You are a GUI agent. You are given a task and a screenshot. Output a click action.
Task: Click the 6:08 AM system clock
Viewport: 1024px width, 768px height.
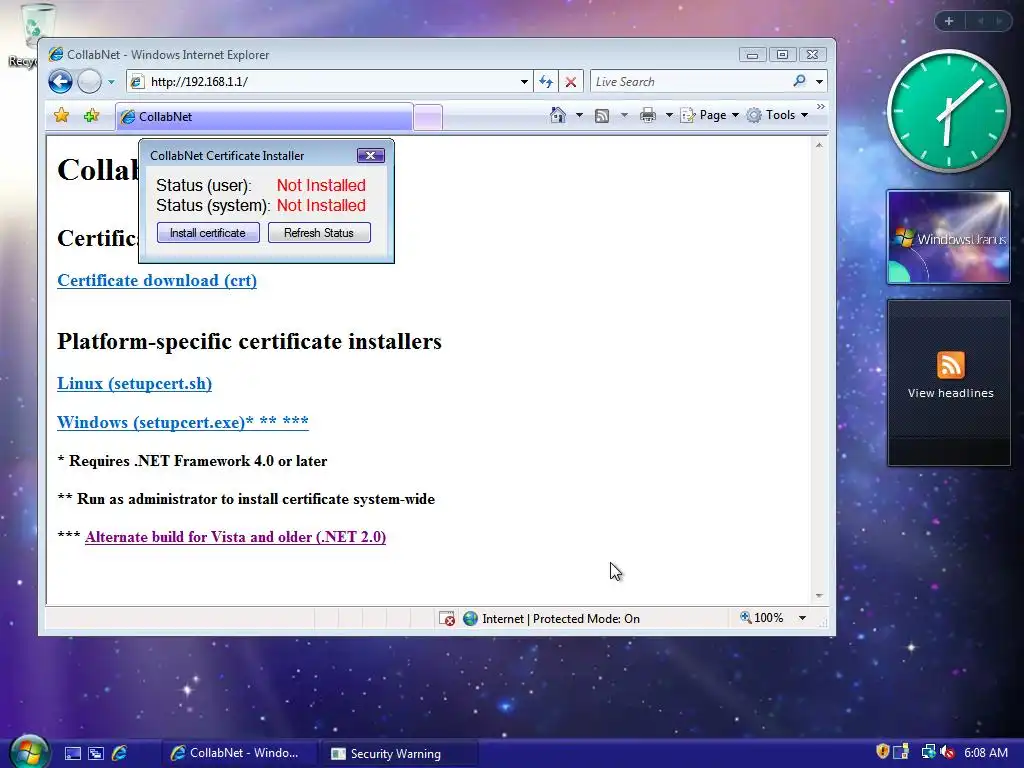[x=985, y=752]
